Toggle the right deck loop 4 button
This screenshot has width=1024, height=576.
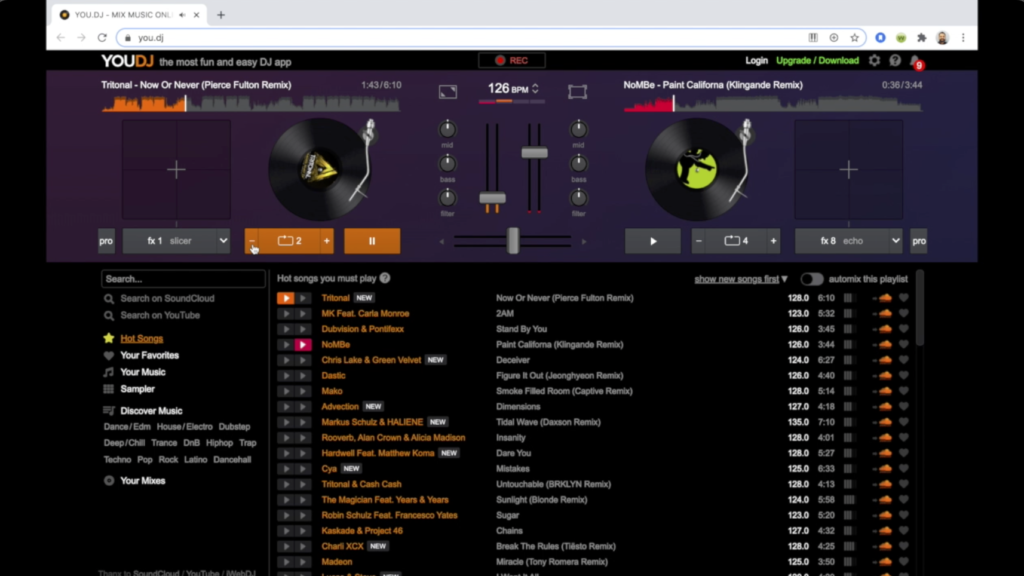point(736,241)
